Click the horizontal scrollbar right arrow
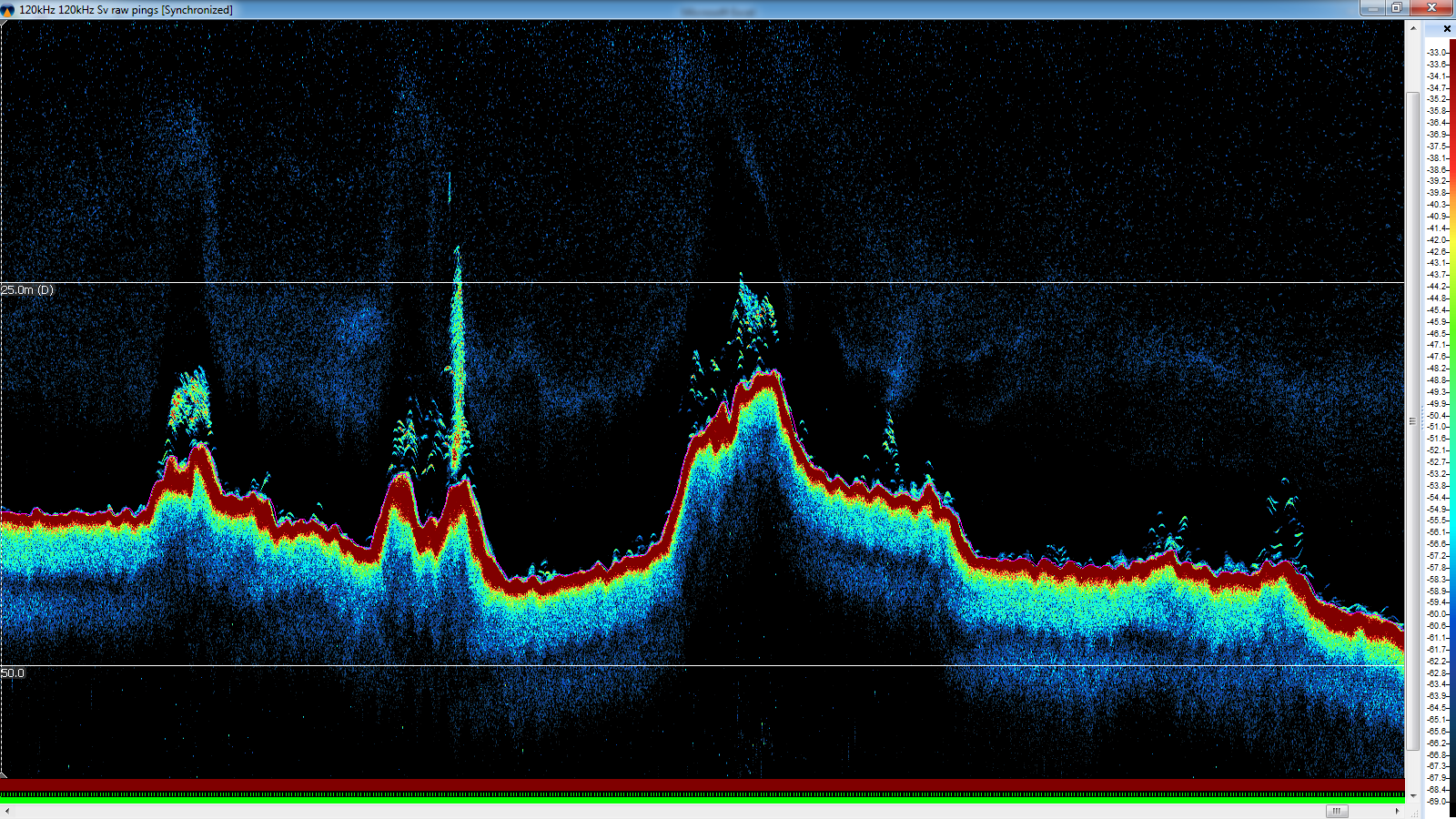Screen dimensions: 1456x819 click(1398, 811)
